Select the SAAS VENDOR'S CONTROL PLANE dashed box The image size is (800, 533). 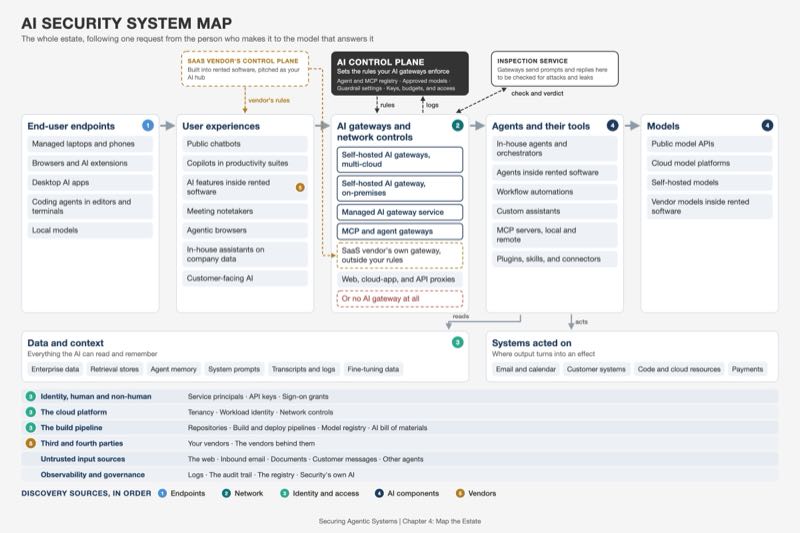pos(245,68)
